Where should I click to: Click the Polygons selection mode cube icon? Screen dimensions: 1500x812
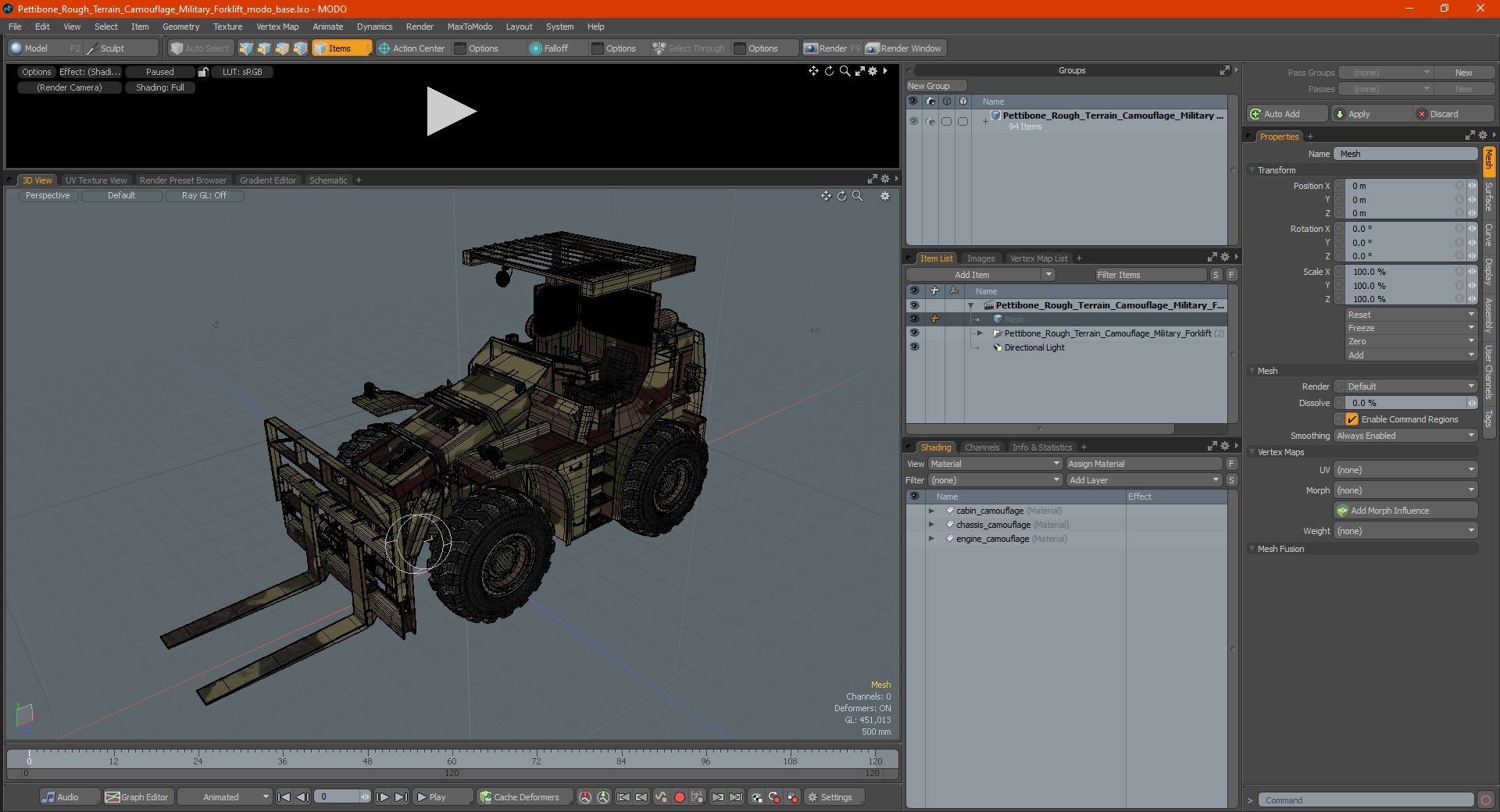click(282, 48)
